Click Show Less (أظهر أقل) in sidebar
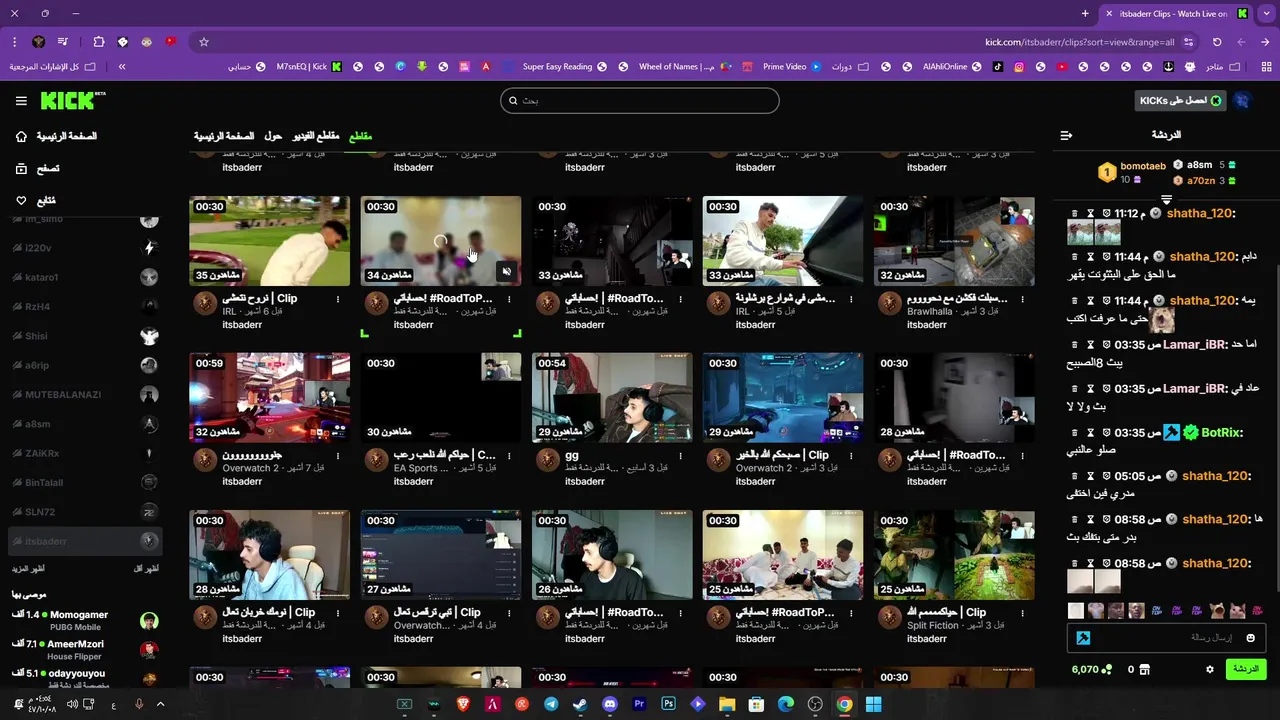 pos(146,568)
